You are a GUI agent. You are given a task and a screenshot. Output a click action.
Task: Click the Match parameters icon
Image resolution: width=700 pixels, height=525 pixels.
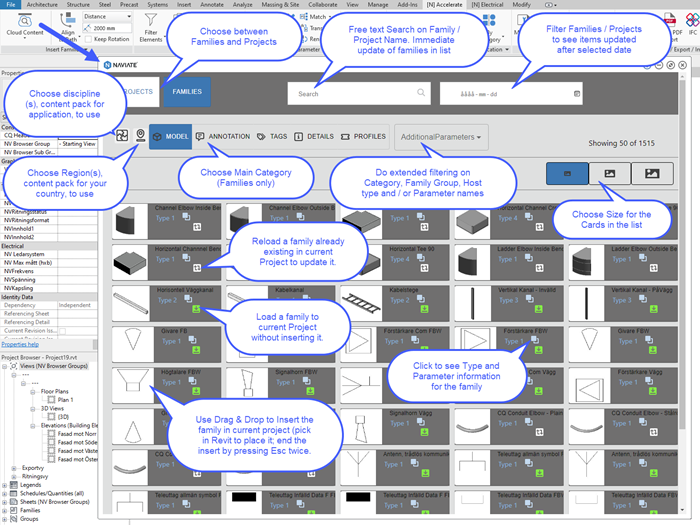point(304,17)
